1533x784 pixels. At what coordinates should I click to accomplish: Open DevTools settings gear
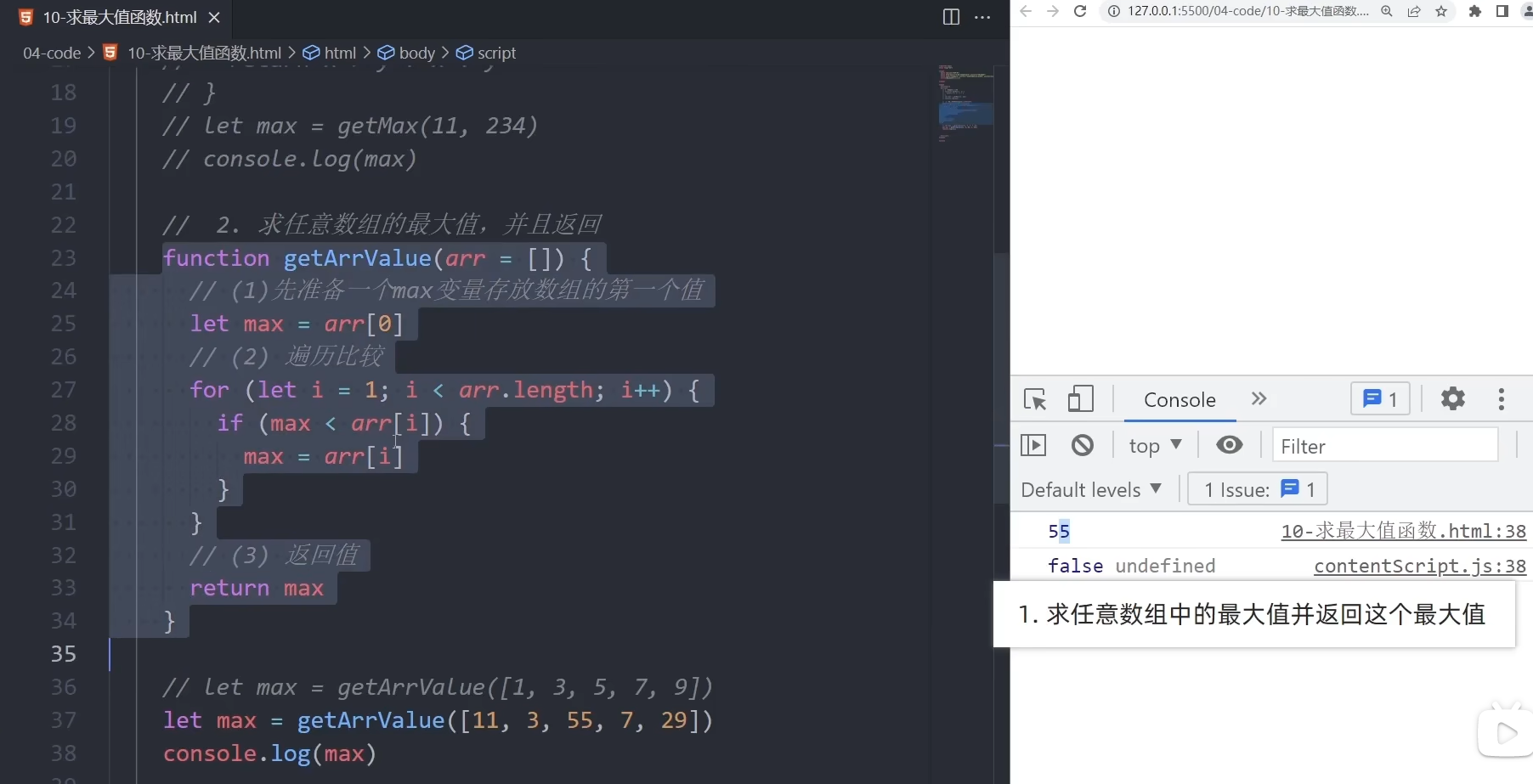click(x=1453, y=398)
